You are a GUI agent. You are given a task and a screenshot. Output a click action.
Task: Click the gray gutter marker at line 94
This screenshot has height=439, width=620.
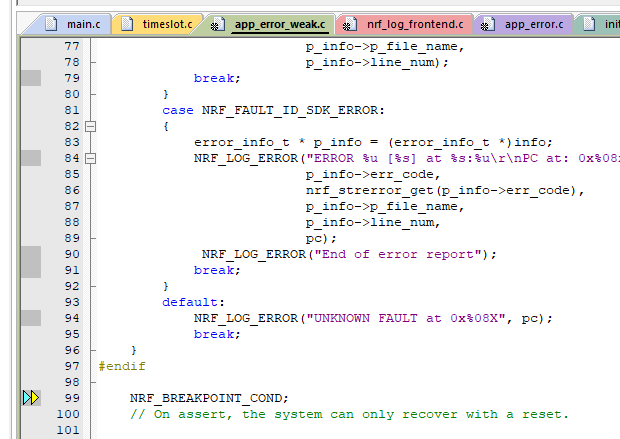[x=31, y=318]
